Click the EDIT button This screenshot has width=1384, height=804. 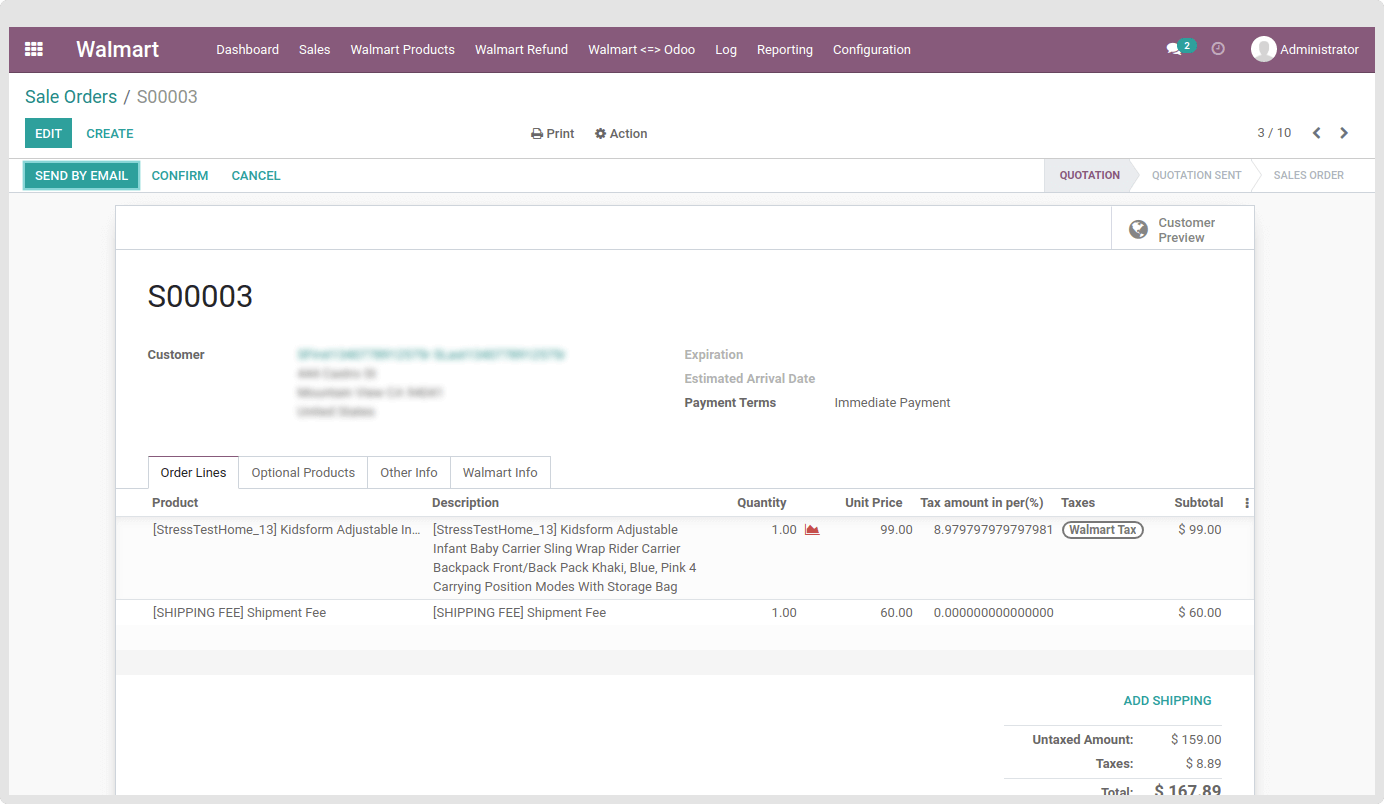(x=48, y=133)
